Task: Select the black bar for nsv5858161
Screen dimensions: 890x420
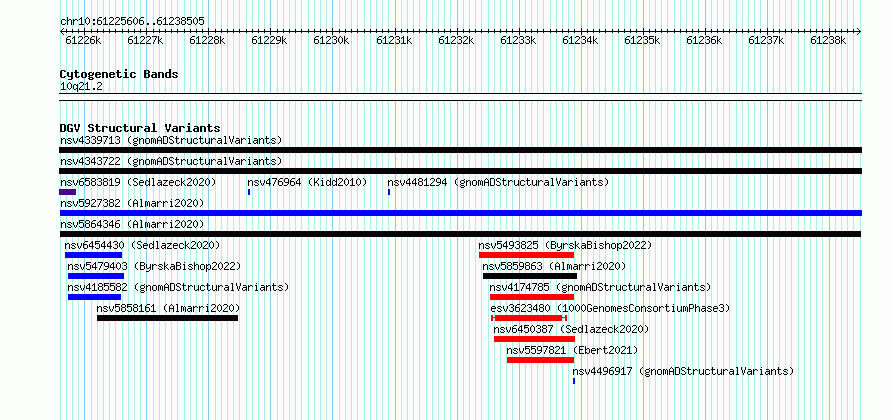Action: (167, 318)
